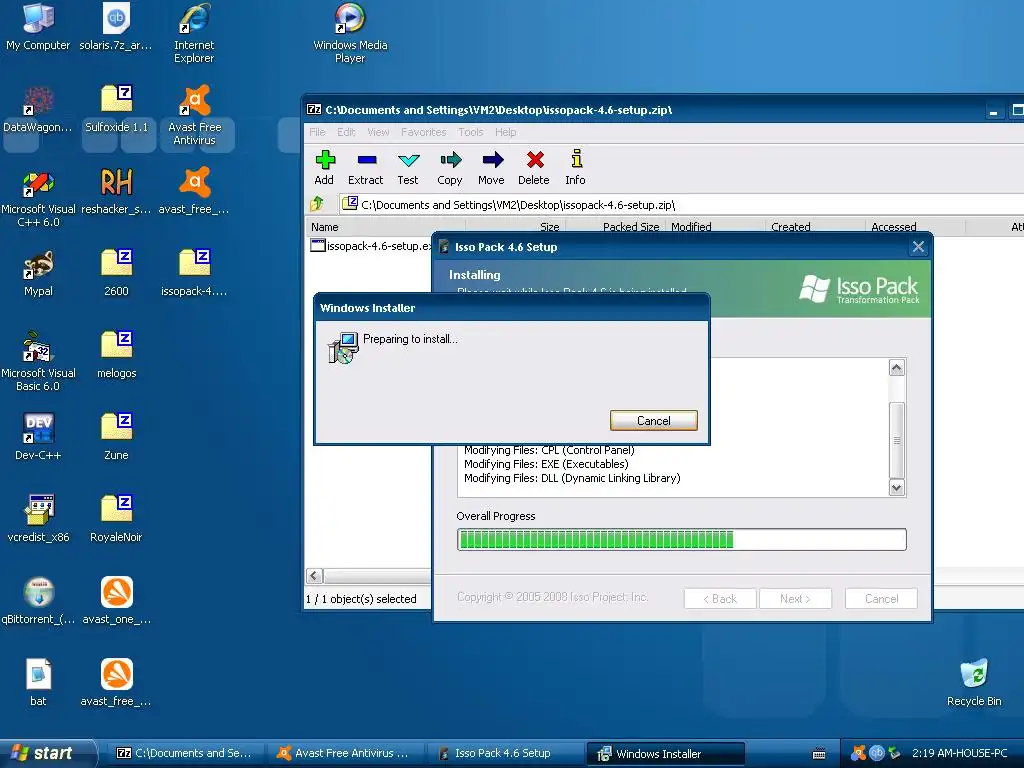Select the qBittorrent installer desktop icon

point(38,601)
